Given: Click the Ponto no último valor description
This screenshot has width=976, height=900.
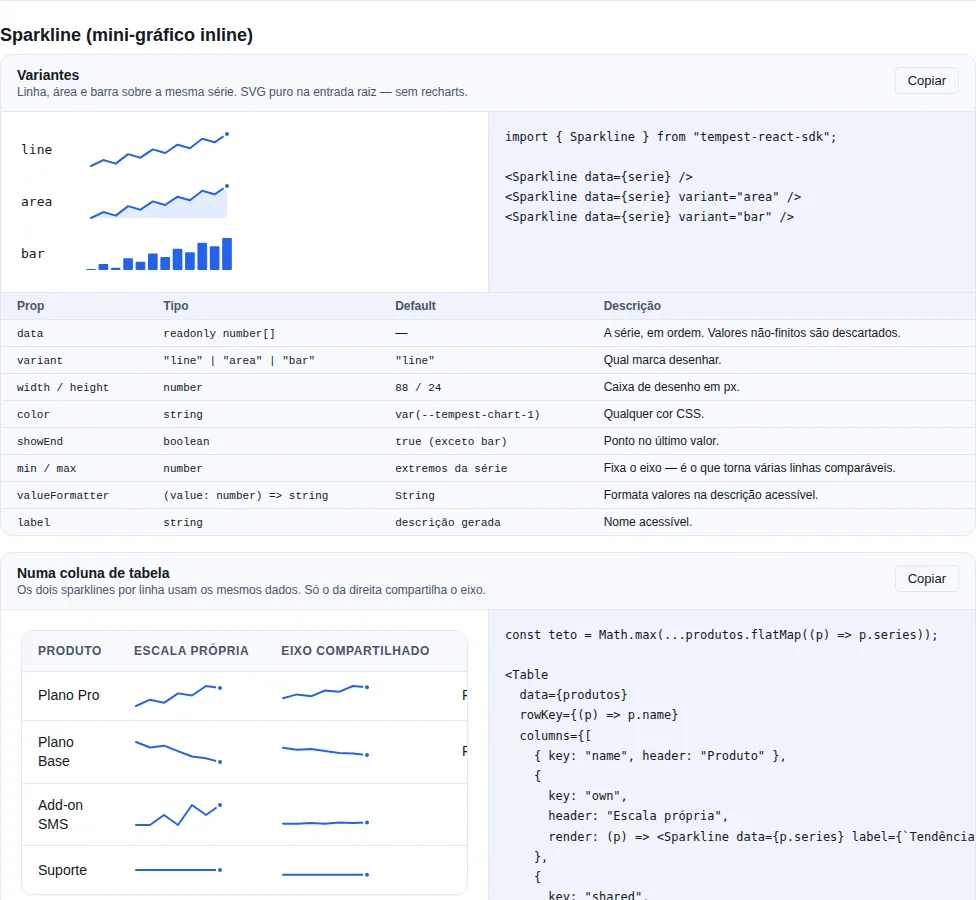Looking at the screenshot, I should 661,441.
